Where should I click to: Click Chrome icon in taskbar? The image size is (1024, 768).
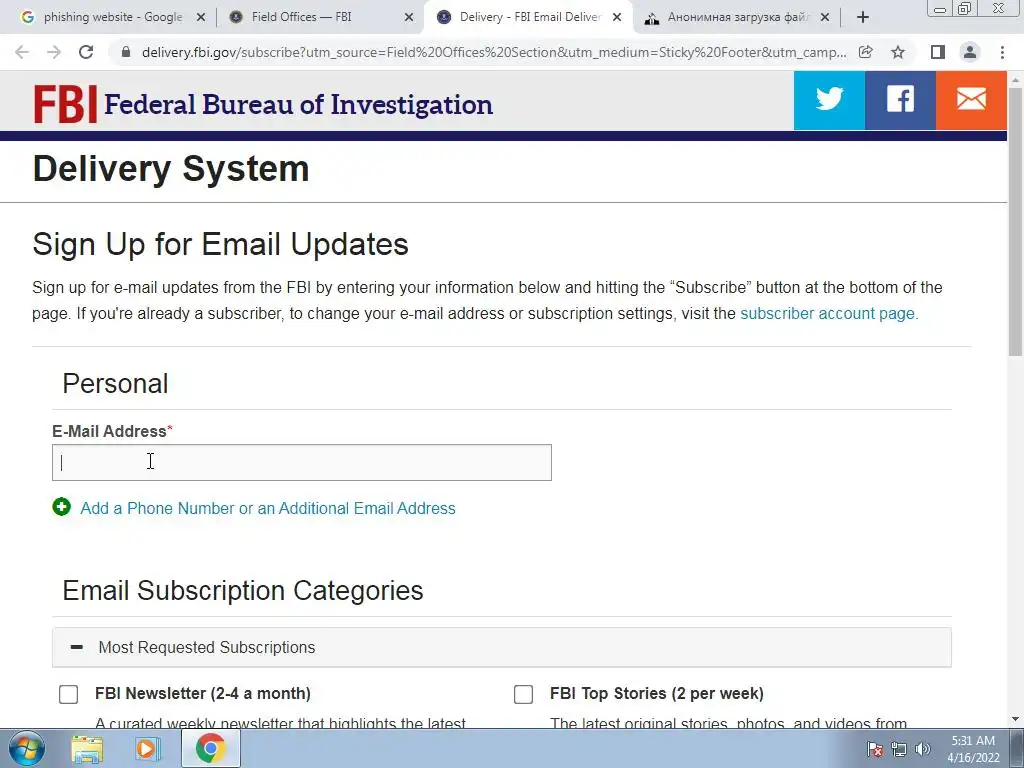(210, 748)
